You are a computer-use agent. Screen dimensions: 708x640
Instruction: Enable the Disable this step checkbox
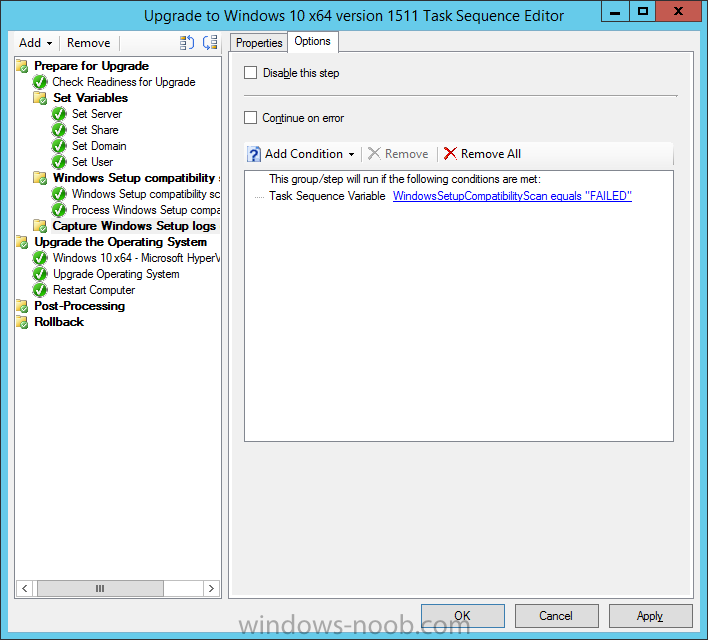(x=251, y=73)
